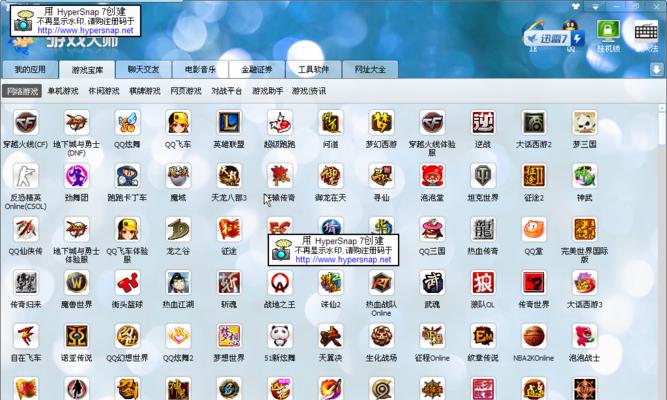Launch the 魔兽世界 game icon
The image size is (667, 400).
click(x=77, y=283)
